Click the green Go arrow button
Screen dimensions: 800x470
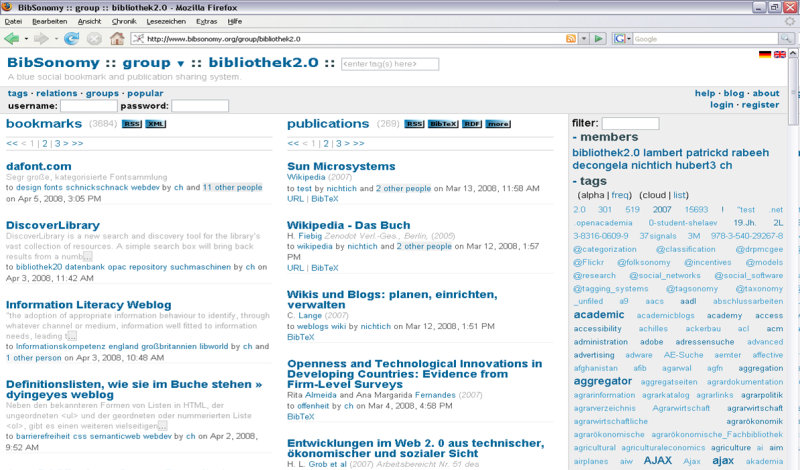pyautogui.click(x=598, y=39)
